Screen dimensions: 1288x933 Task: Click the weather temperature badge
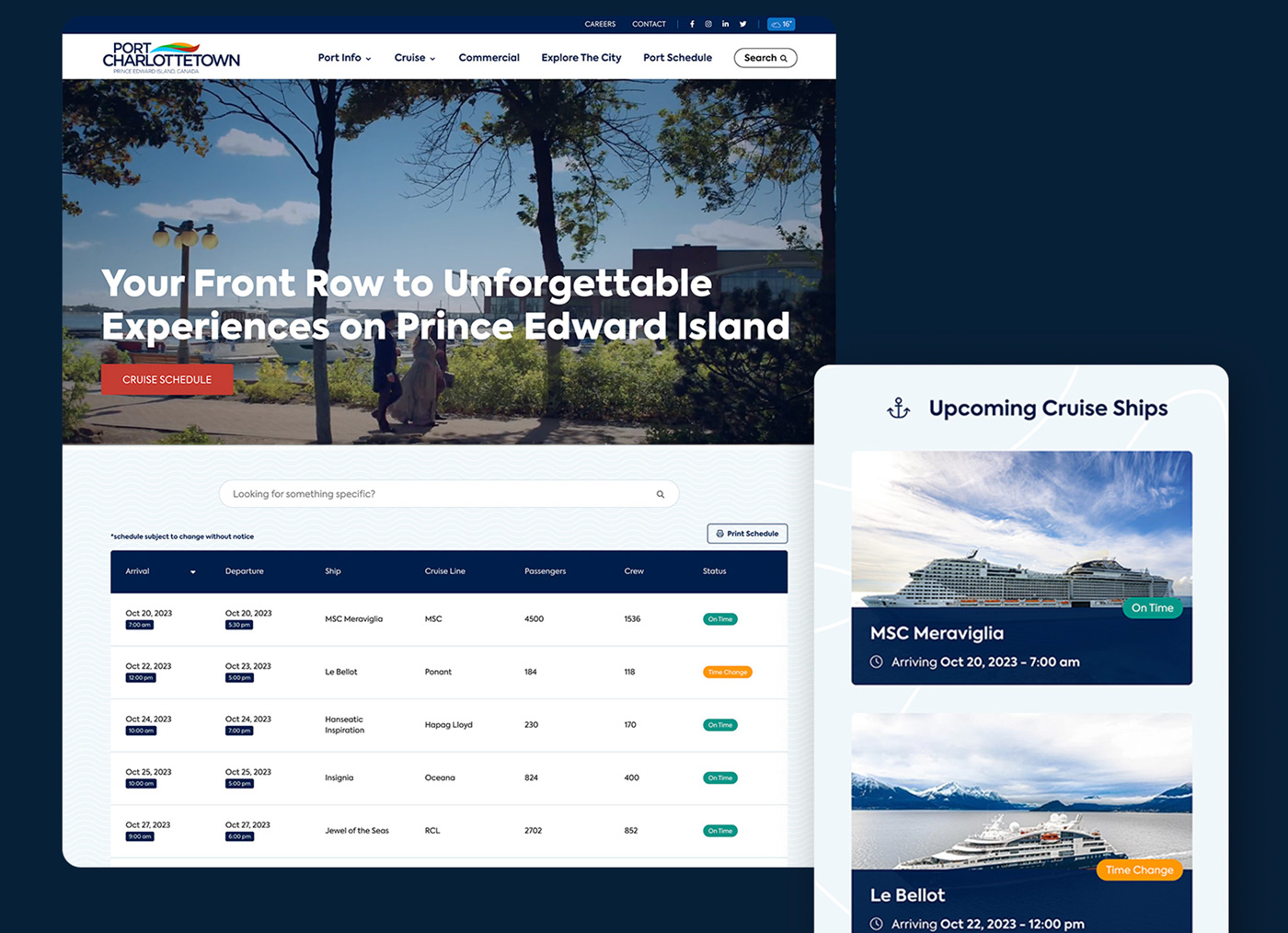point(781,24)
